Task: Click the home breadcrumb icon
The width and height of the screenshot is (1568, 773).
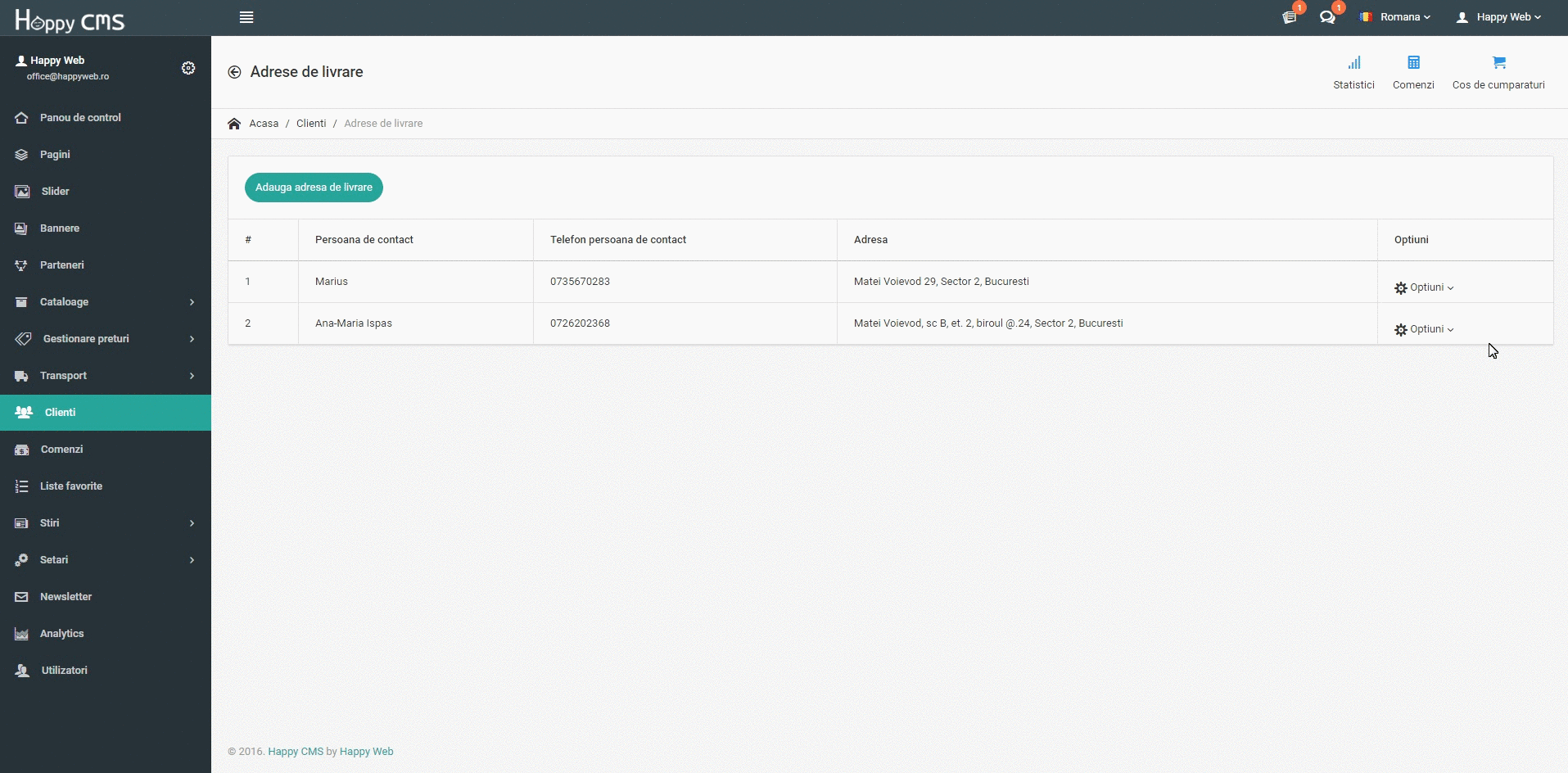Action: coord(234,124)
